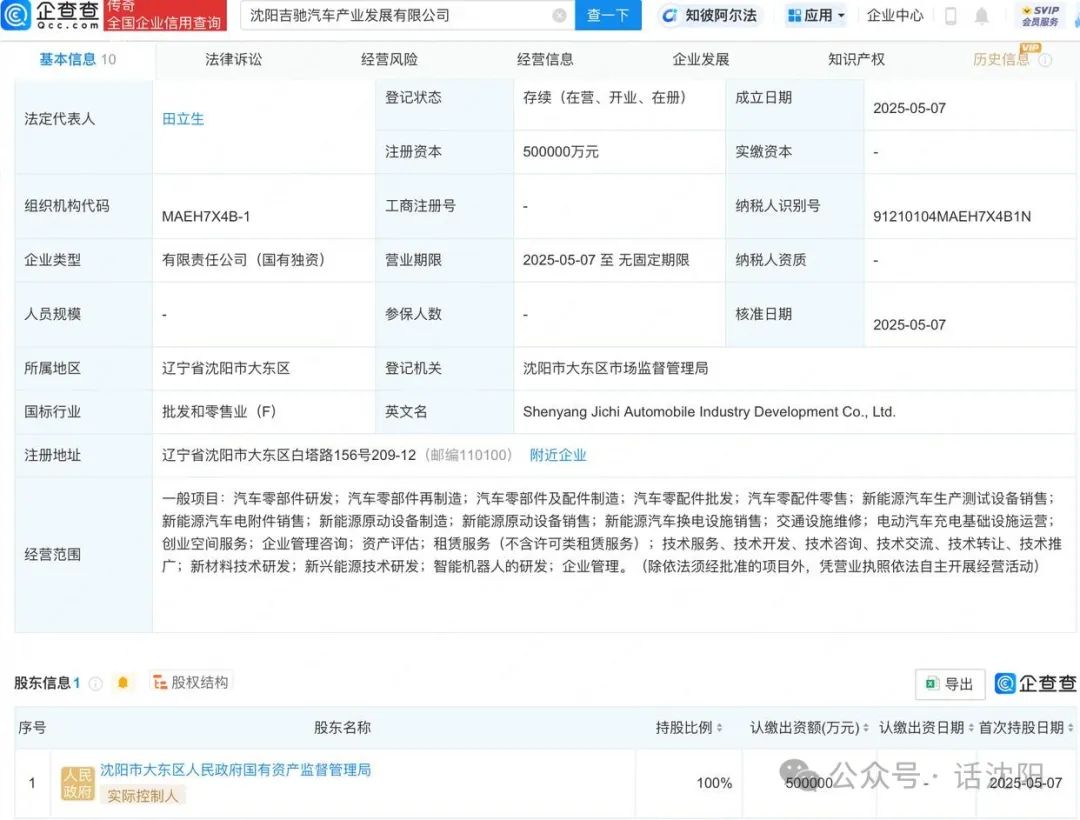
Task: Click the 实际控制人 tag
Action: tap(143, 796)
